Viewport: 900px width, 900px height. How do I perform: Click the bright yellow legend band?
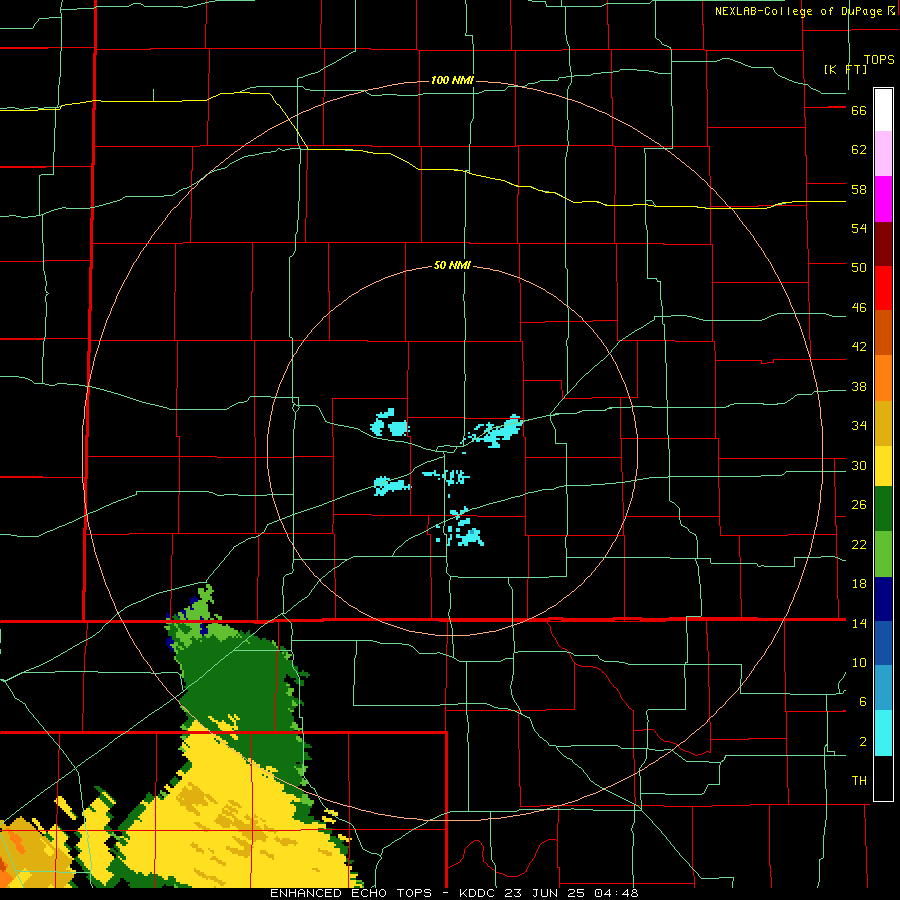pyautogui.click(x=883, y=466)
